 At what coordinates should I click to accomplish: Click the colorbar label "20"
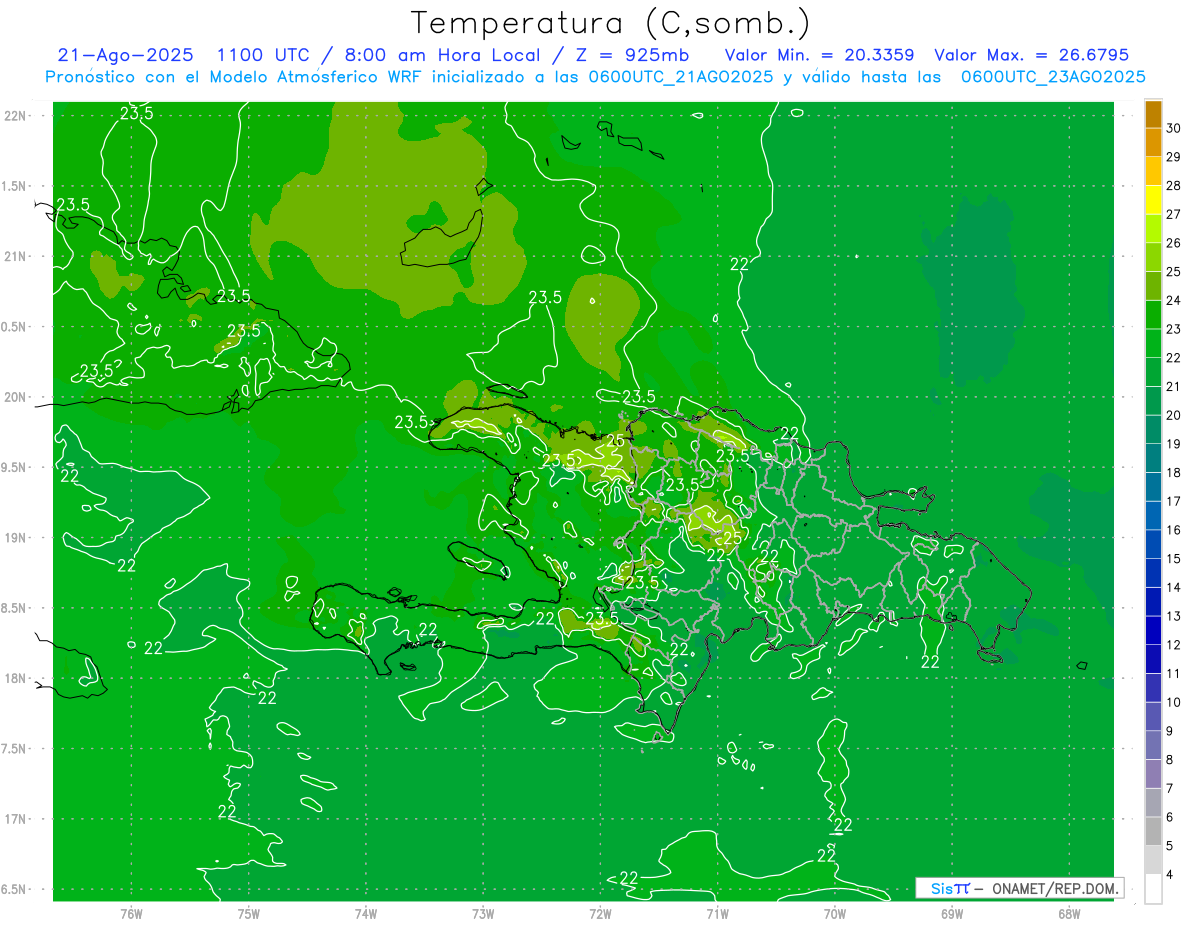1174,415
